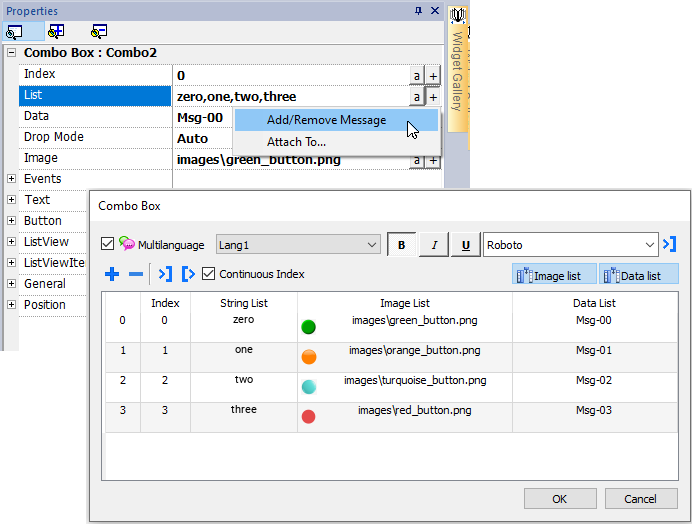Click the import icon next to the minus
Image resolution: width=693 pixels, height=524 pixels.
click(165, 274)
